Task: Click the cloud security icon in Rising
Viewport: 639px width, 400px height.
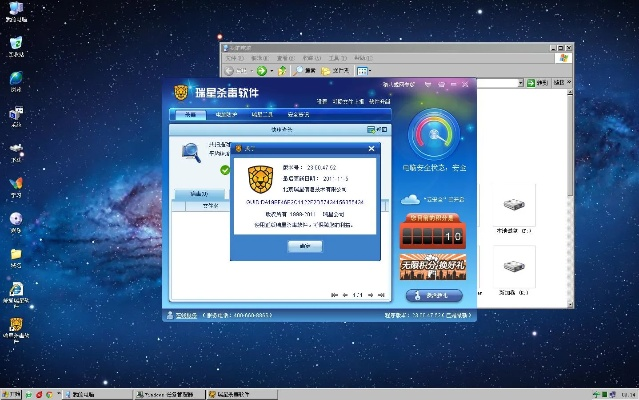Action: 410,200
